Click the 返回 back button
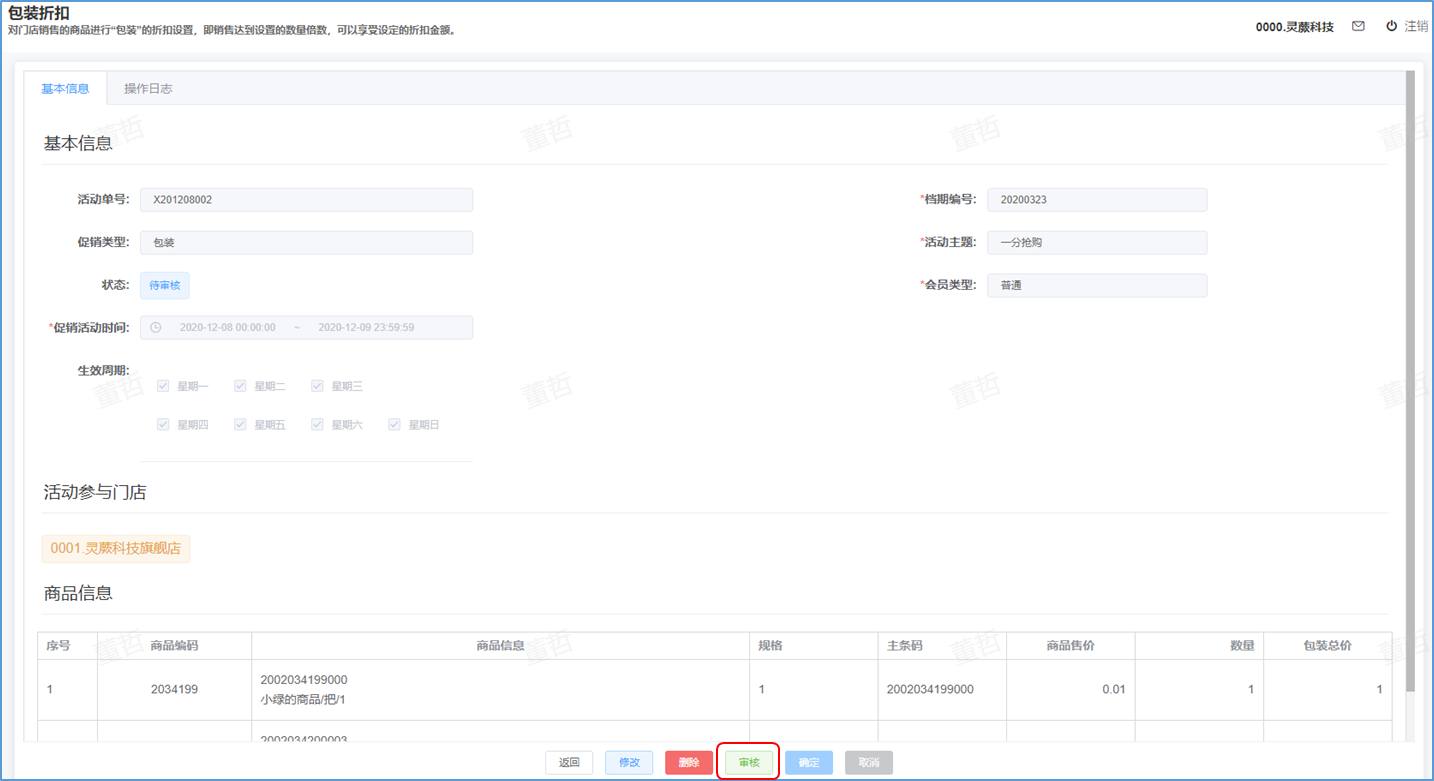 pos(569,763)
